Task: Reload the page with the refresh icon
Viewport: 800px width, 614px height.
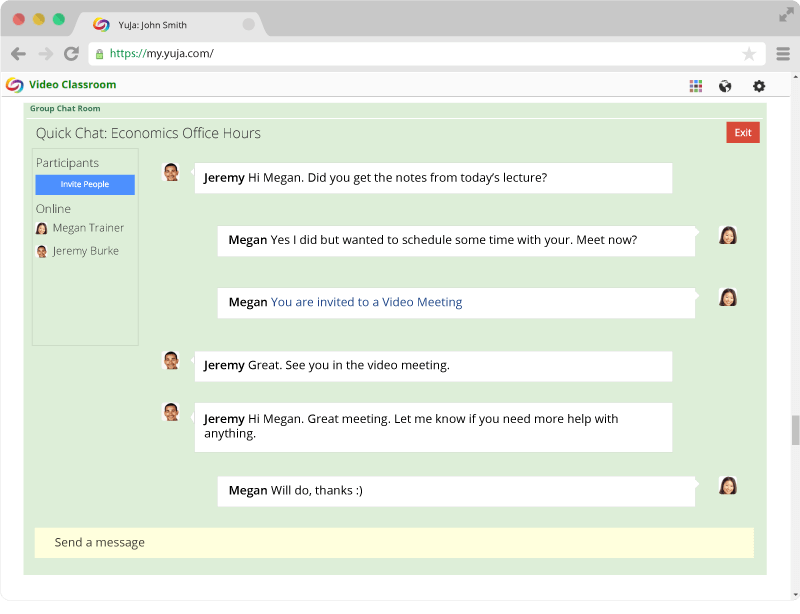Action: tap(71, 54)
